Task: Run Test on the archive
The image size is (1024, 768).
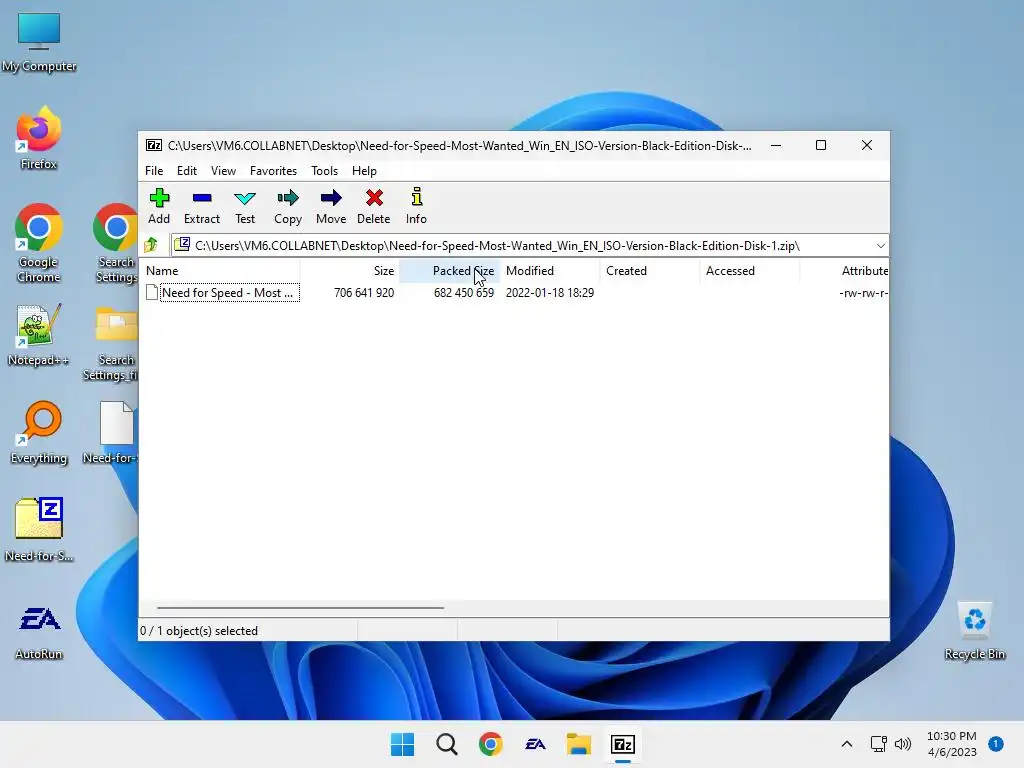Action: pyautogui.click(x=245, y=206)
